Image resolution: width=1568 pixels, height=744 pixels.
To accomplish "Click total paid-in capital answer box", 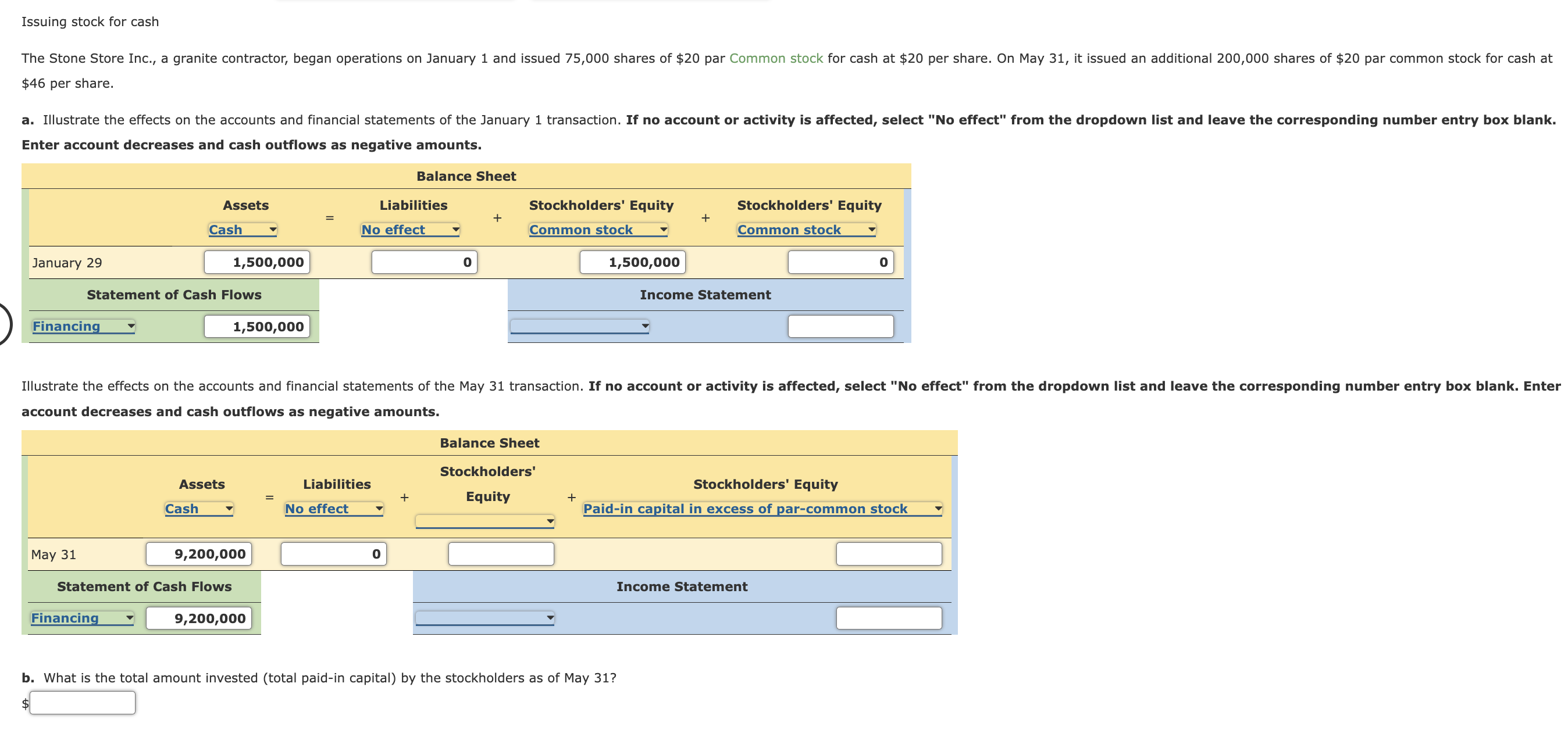I will 83,703.
